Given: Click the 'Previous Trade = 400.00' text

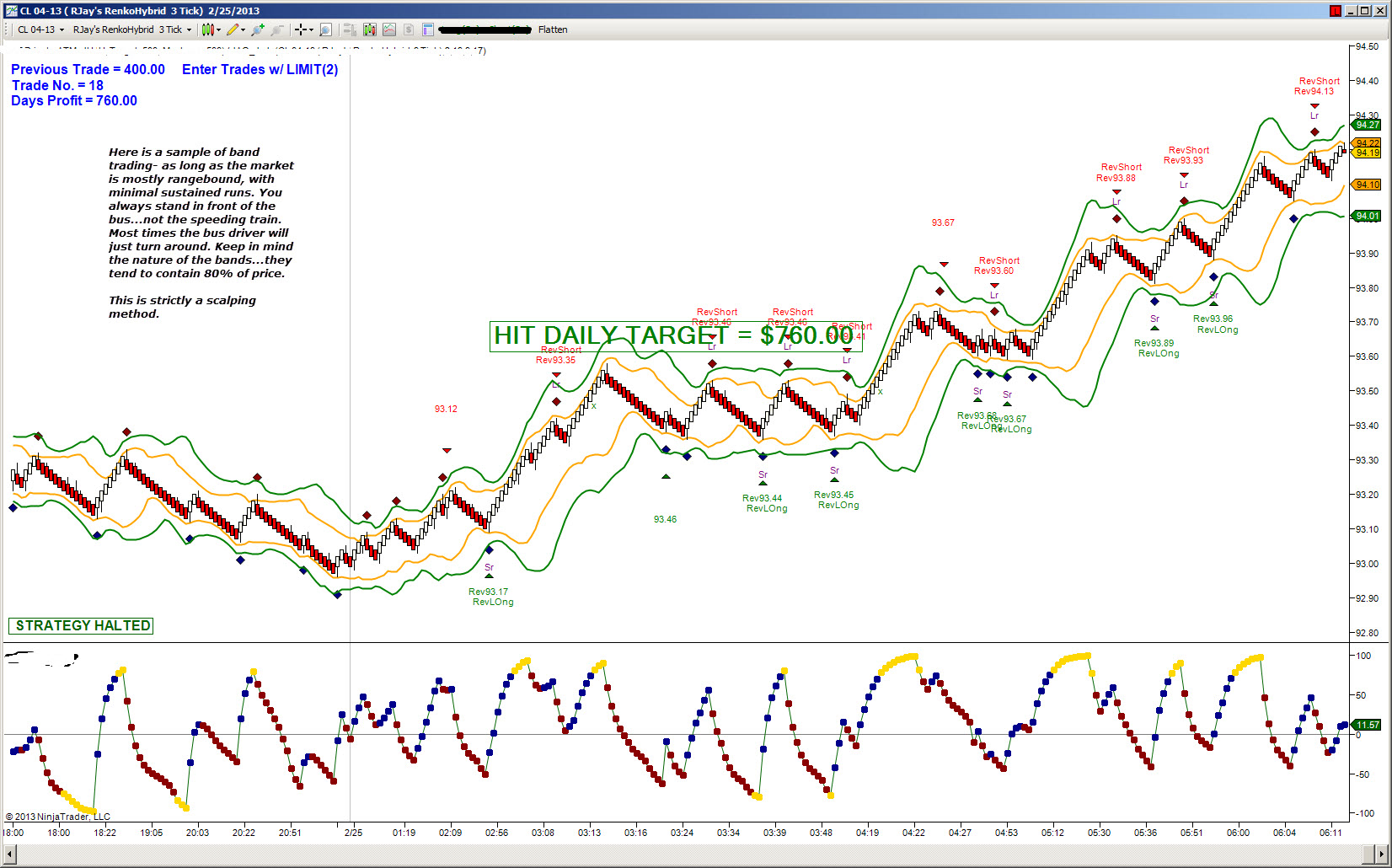Looking at the screenshot, I should (88, 69).
